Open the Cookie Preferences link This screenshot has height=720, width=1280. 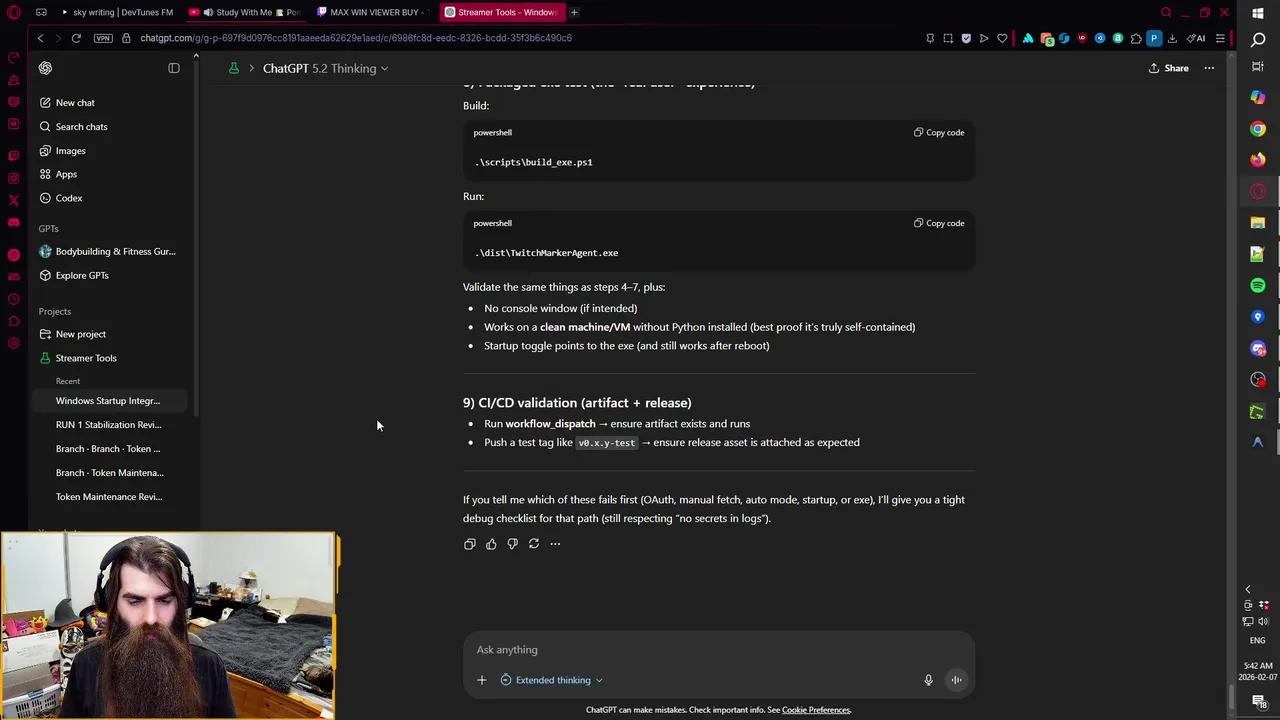click(x=816, y=710)
